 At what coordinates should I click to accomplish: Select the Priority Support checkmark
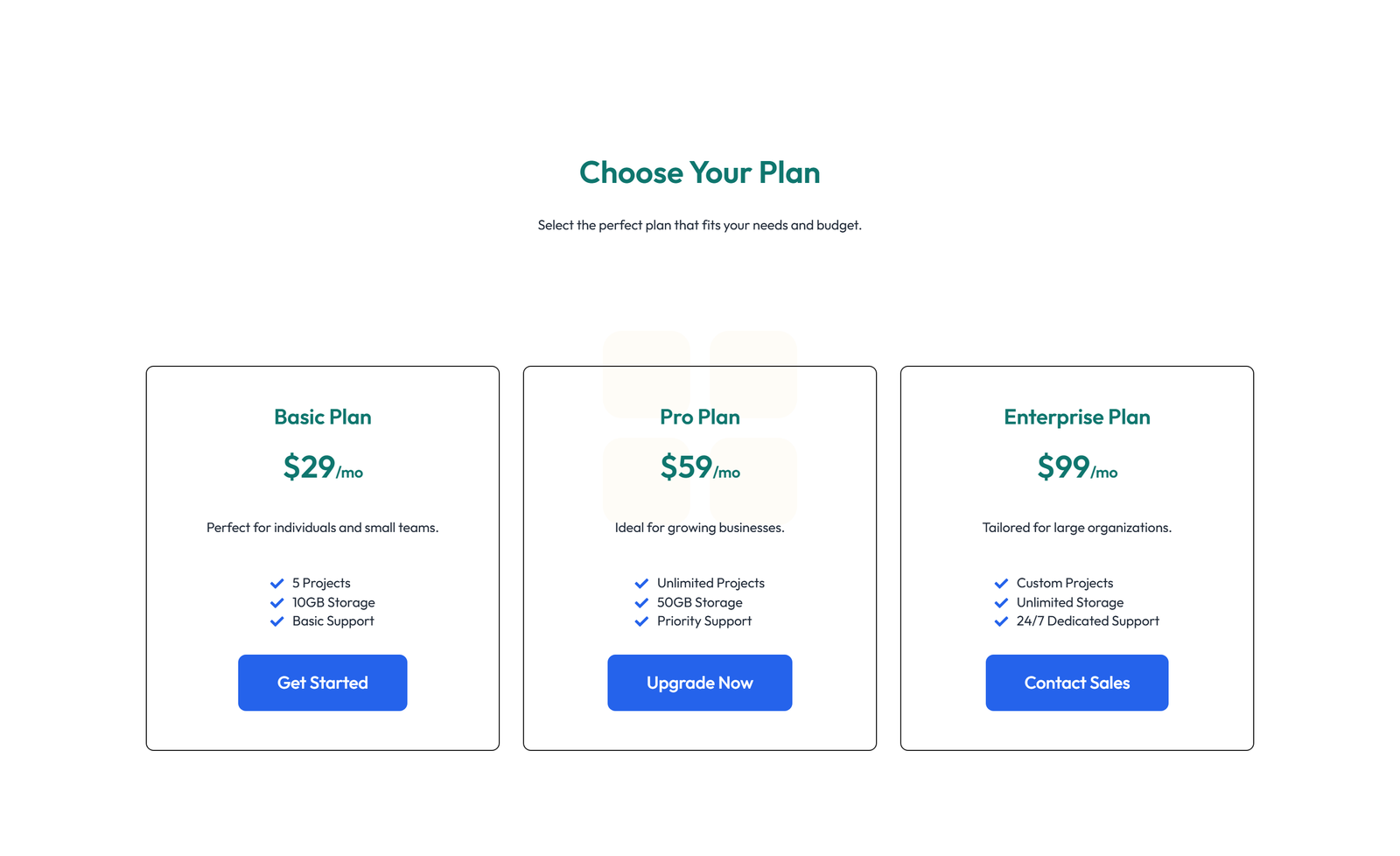click(640, 621)
